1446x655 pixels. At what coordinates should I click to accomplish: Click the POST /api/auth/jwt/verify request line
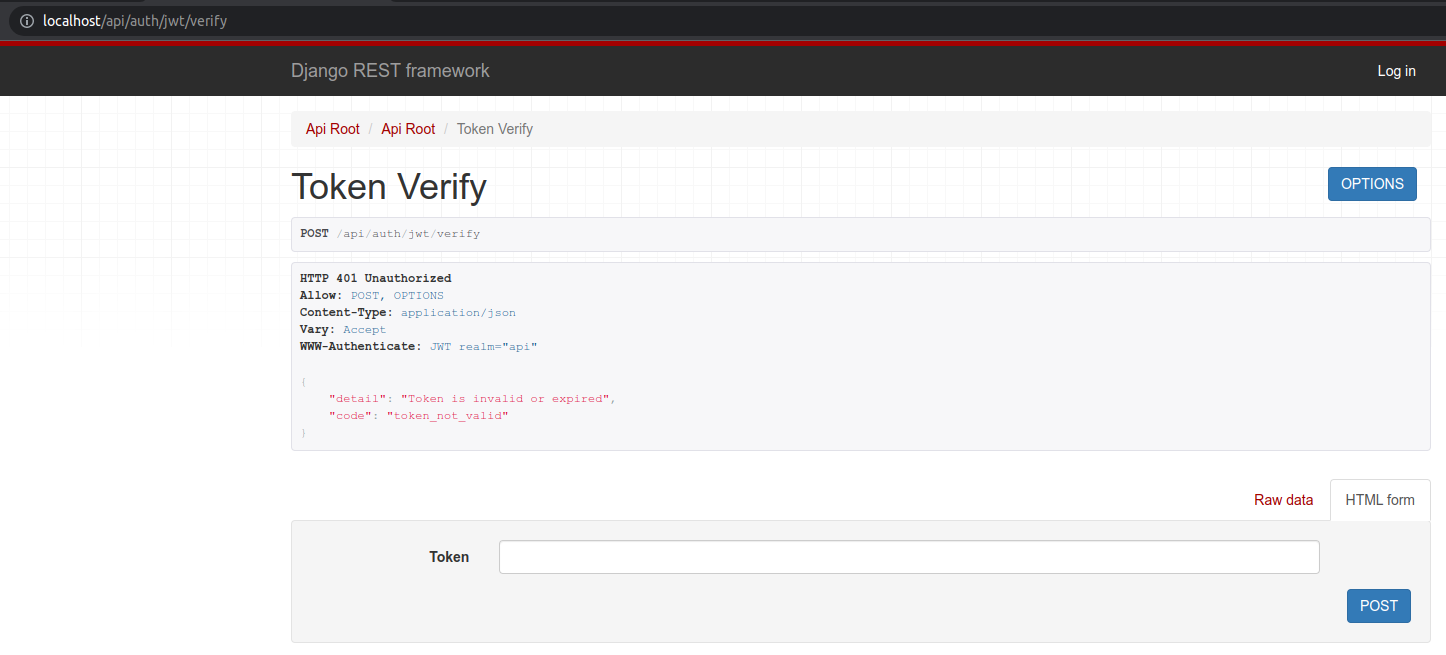[390, 234]
